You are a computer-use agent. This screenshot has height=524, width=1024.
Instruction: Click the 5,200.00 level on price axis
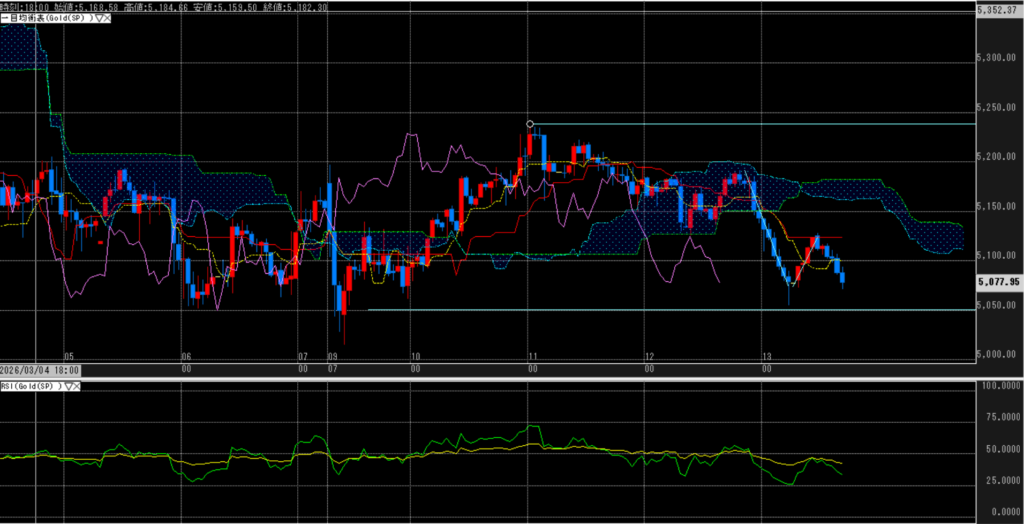pyautogui.click(x=997, y=157)
